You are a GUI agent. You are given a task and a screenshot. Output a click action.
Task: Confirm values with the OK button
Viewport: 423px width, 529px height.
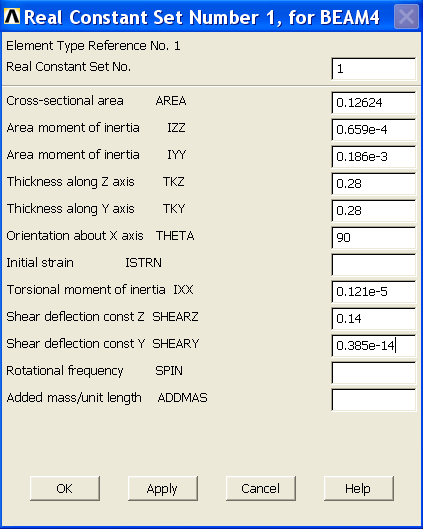pyautogui.click(x=65, y=488)
